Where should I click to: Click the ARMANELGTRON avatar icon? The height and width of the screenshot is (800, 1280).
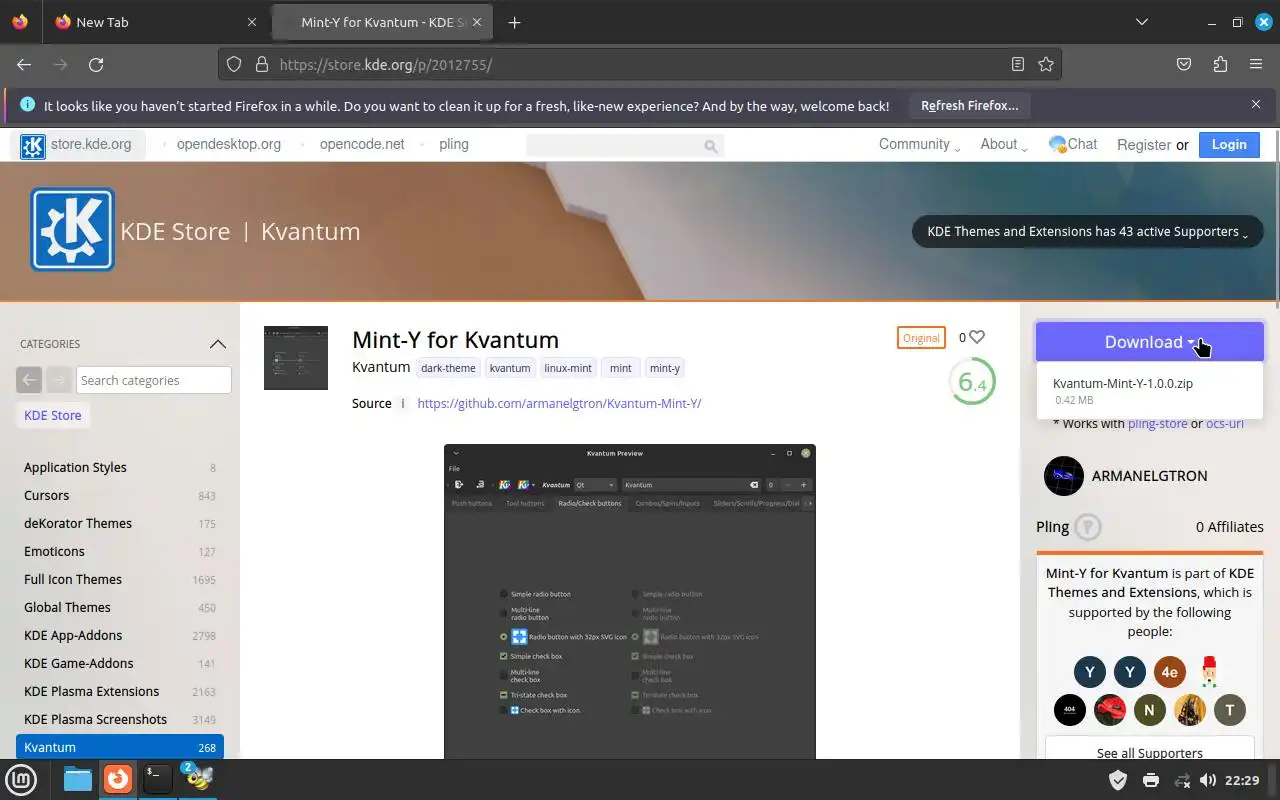(x=1064, y=476)
